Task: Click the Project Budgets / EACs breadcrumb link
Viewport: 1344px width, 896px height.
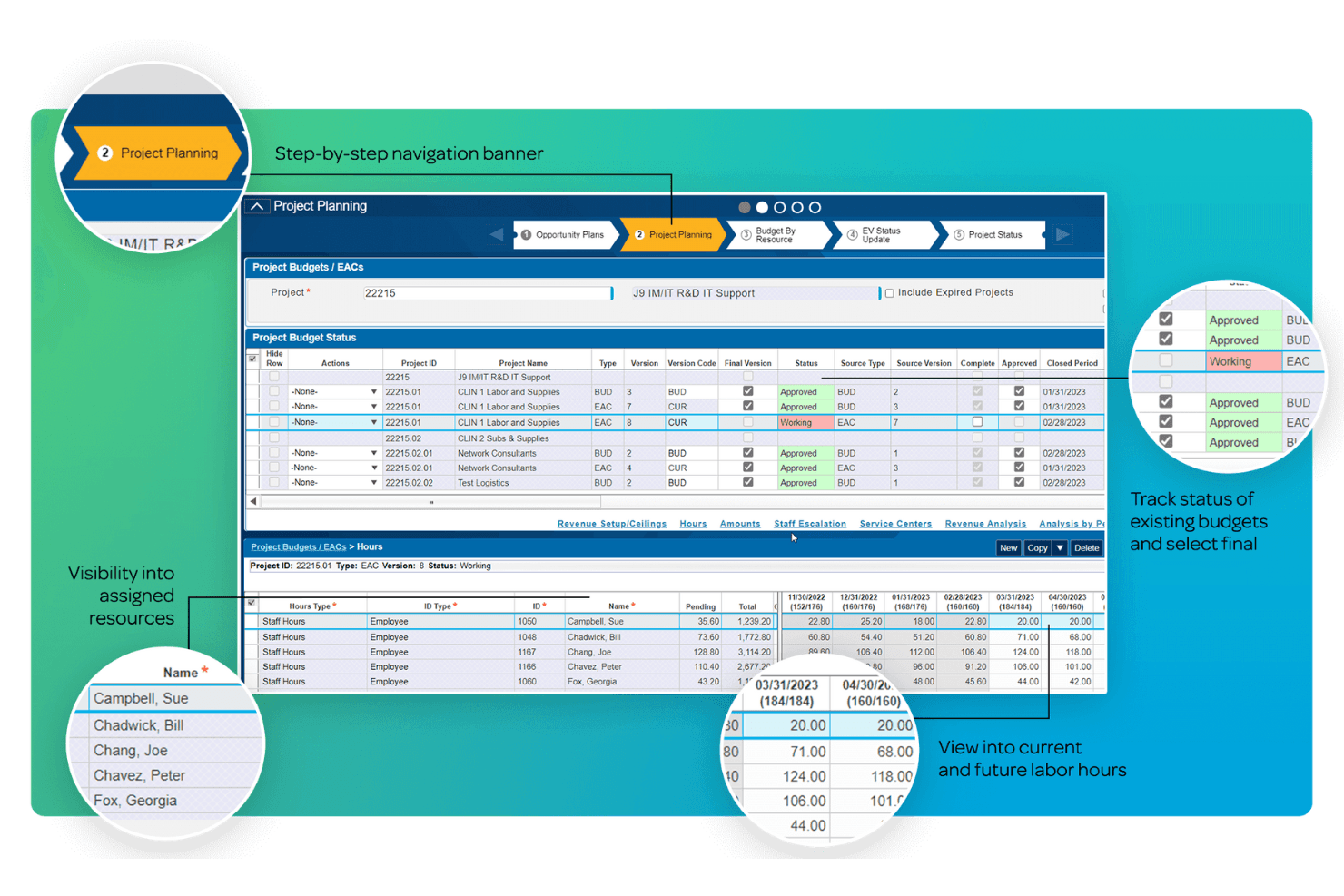Action: tap(298, 547)
